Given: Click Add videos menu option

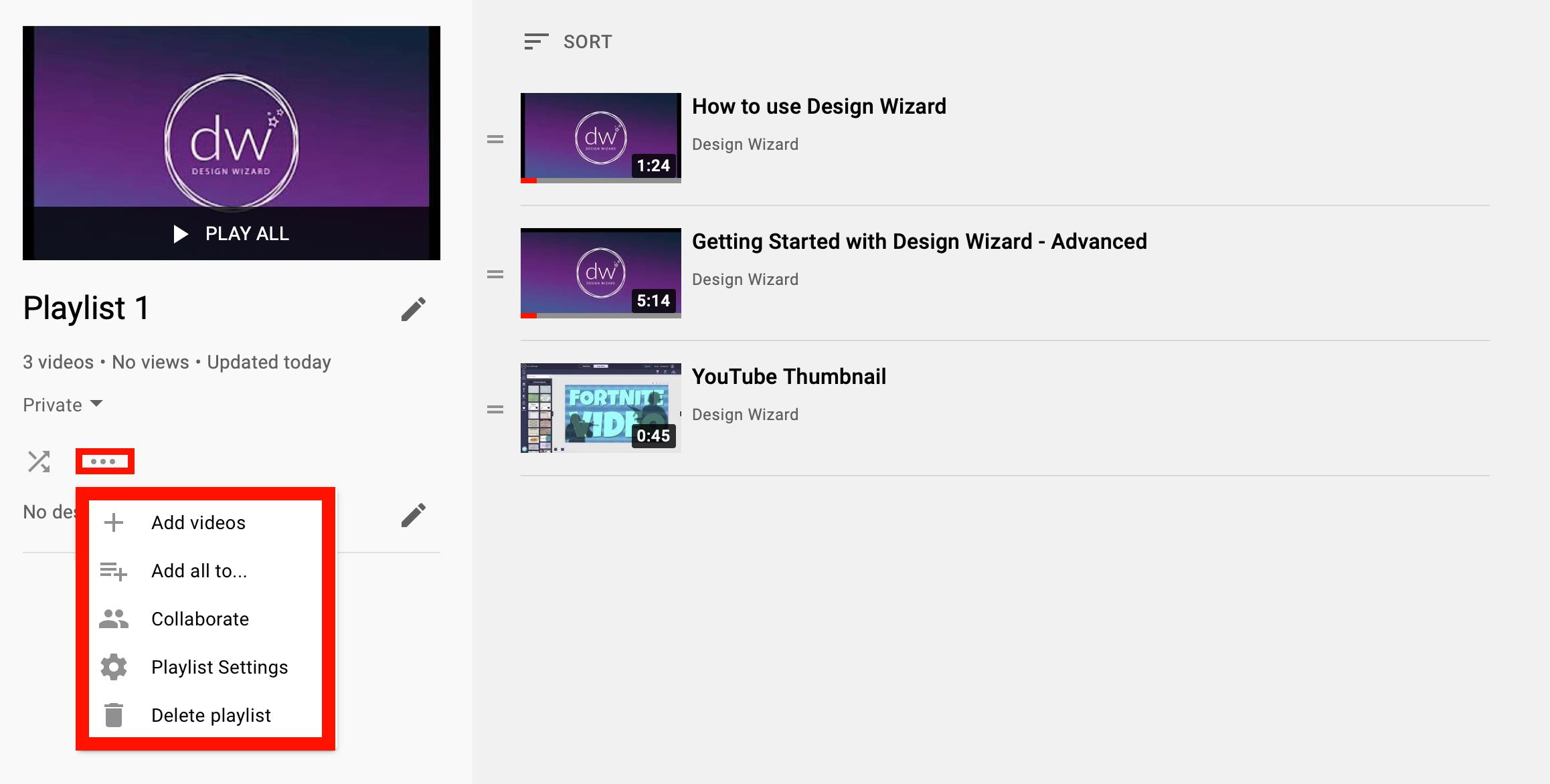Looking at the screenshot, I should point(197,522).
